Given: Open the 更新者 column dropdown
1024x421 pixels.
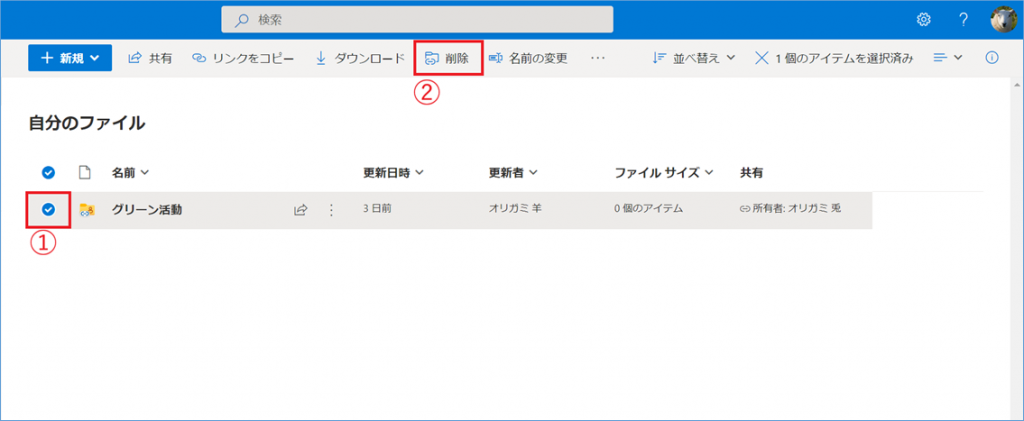Looking at the screenshot, I should [x=513, y=173].
